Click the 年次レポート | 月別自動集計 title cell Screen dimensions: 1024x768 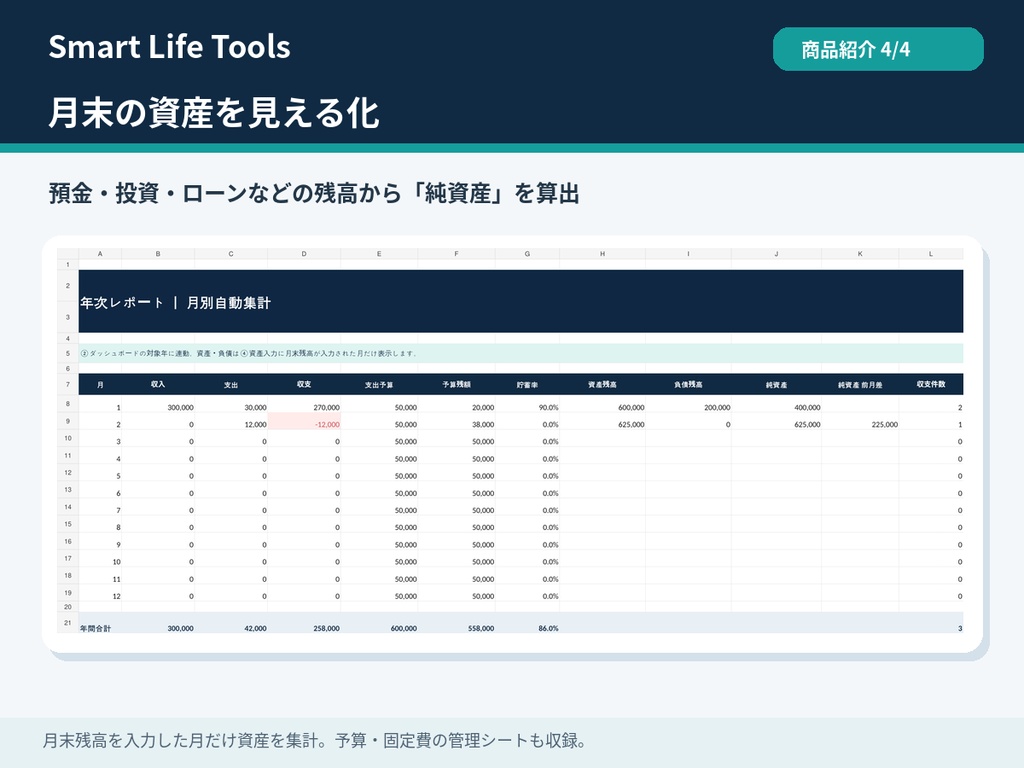(521, 302)
